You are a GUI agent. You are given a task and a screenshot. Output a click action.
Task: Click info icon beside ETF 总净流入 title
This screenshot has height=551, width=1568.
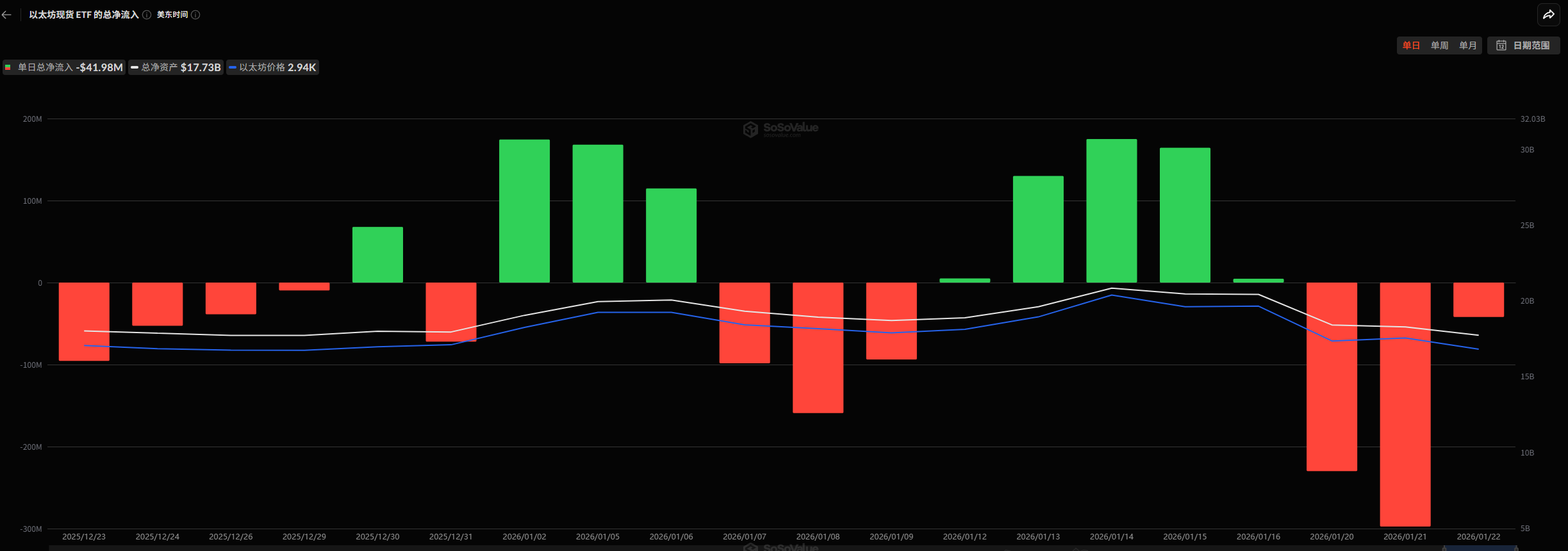coord(147,15)
